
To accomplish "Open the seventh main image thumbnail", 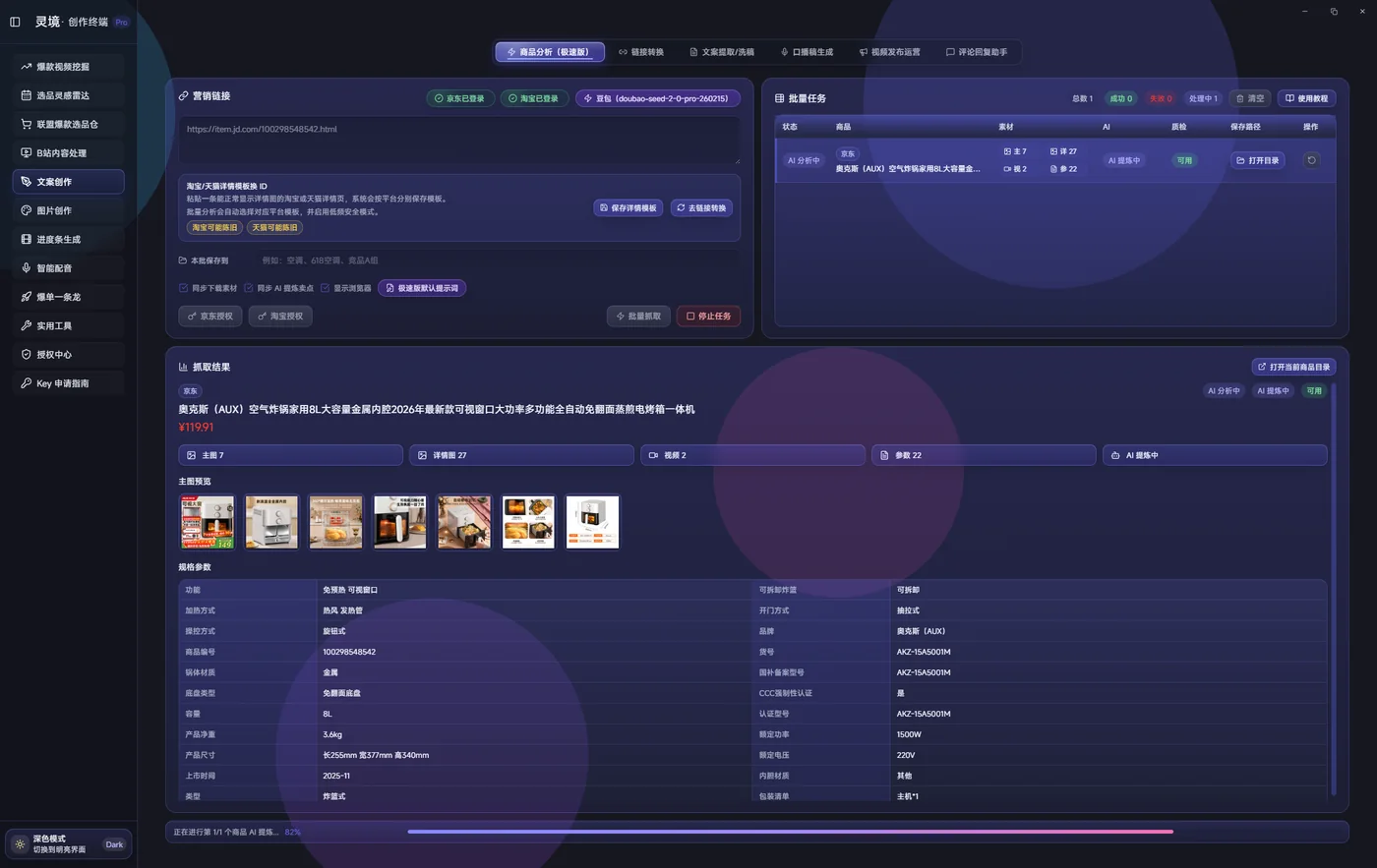I will [x=592, y=522].
